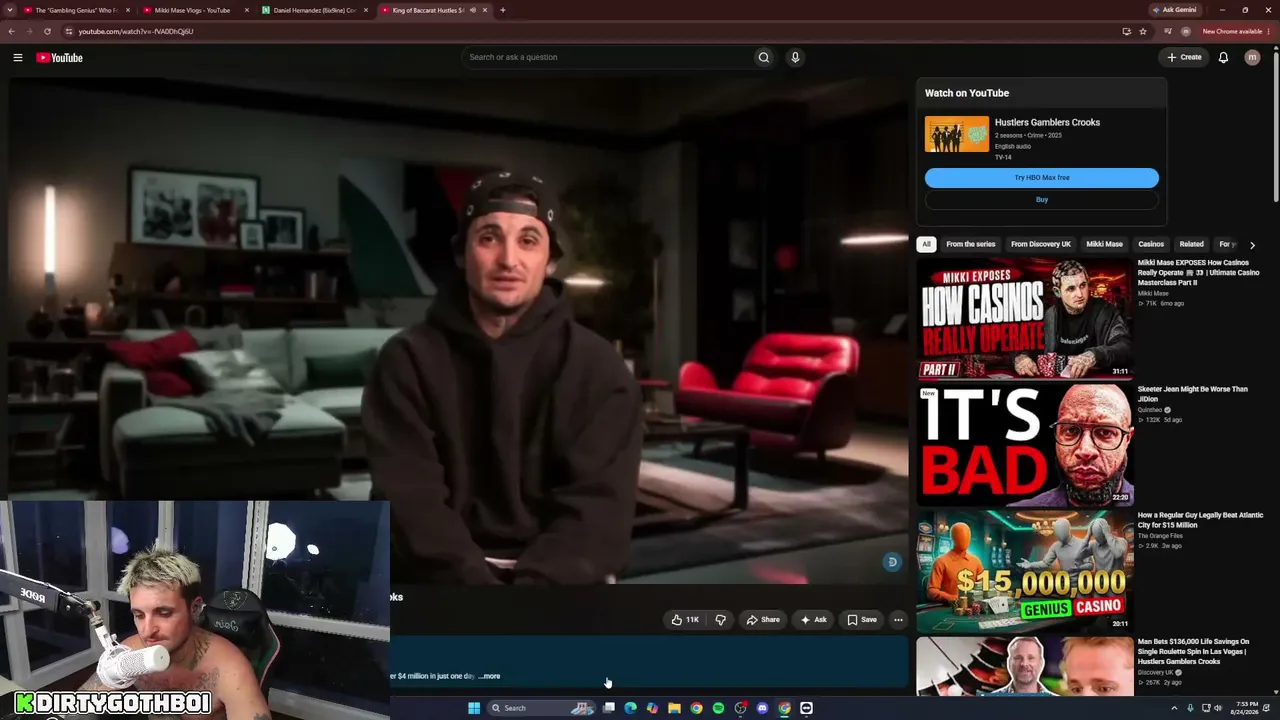1280x720 pixels.
Task: Select the All filter chip
Action: (x=926, y=244)
